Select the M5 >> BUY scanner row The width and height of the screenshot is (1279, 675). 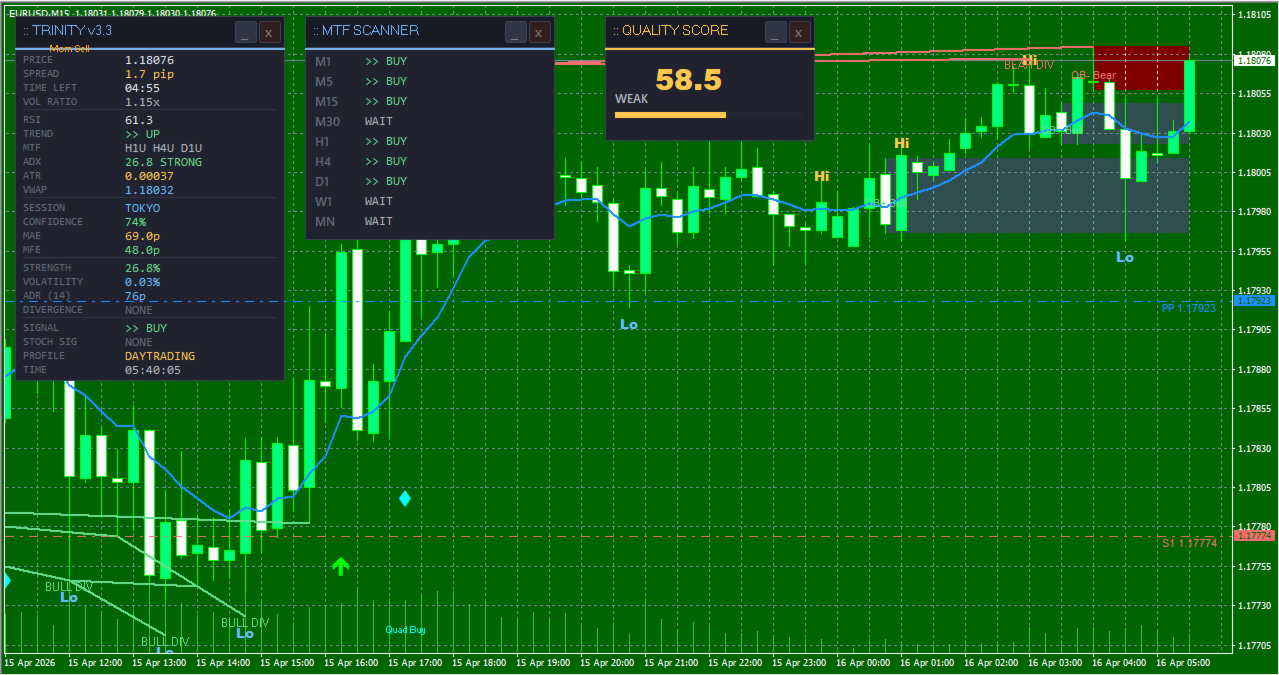coord(430,81)
